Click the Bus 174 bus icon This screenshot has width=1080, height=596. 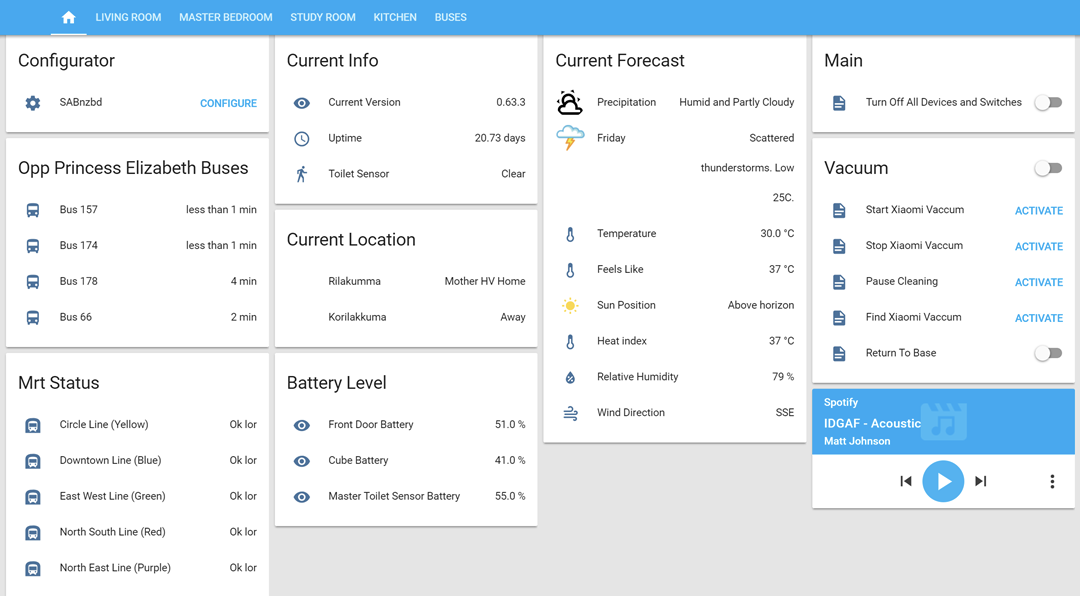tap(32, 246)
